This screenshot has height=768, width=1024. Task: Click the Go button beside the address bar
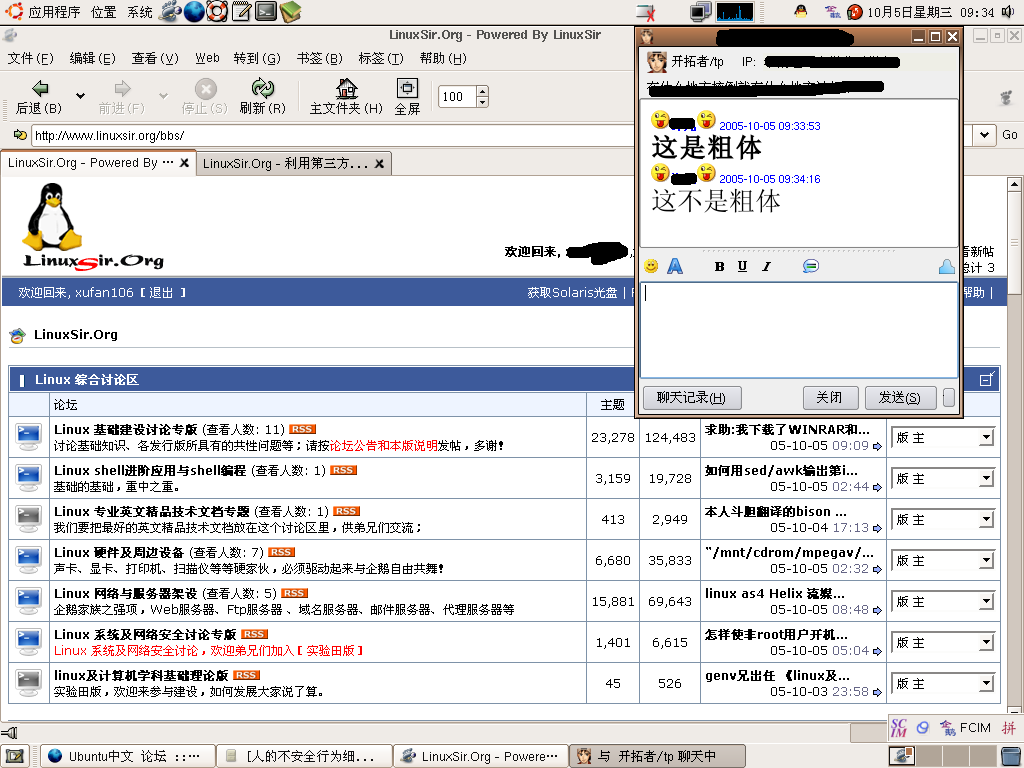[1010, 135]
